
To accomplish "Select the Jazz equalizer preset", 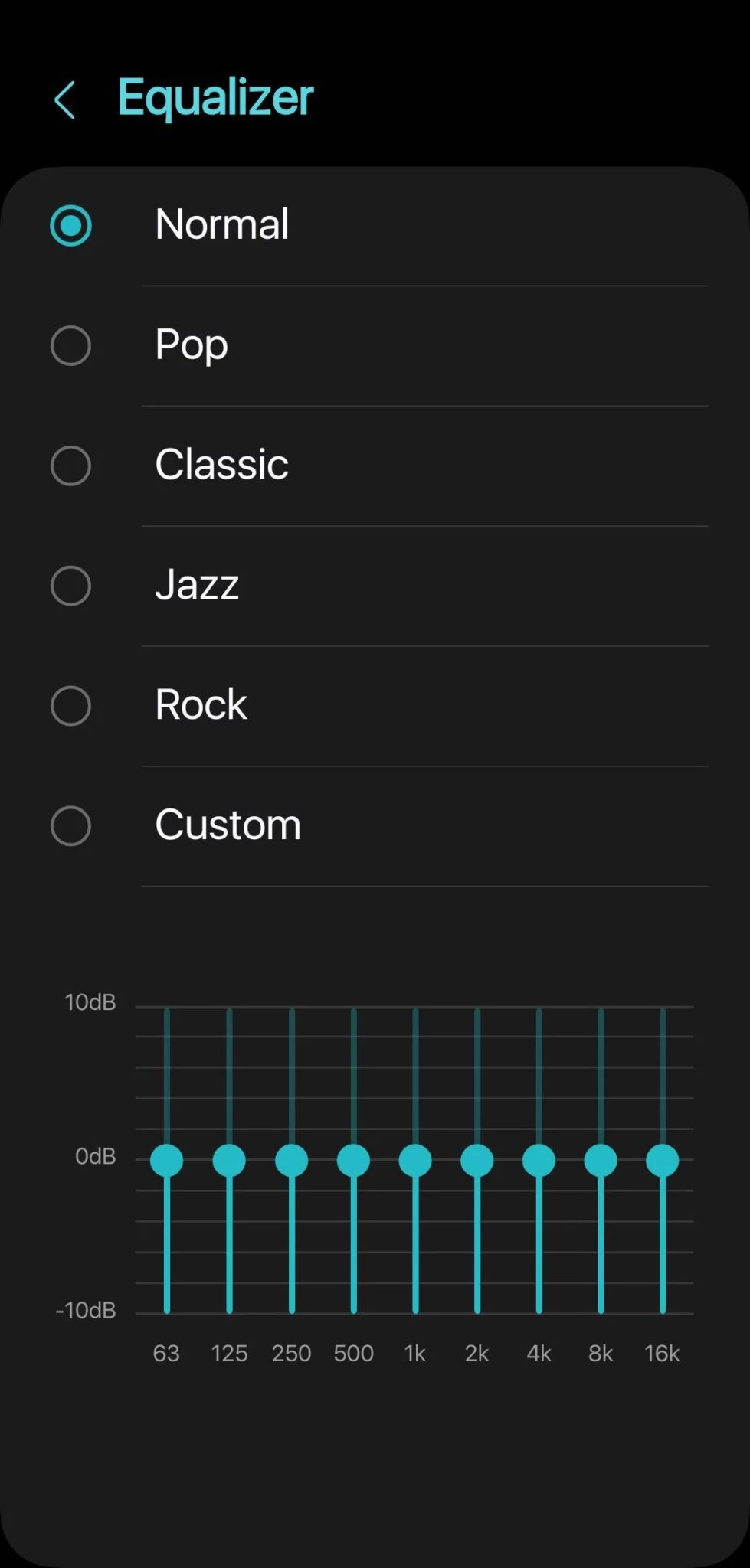I will (x=71, y=586).
